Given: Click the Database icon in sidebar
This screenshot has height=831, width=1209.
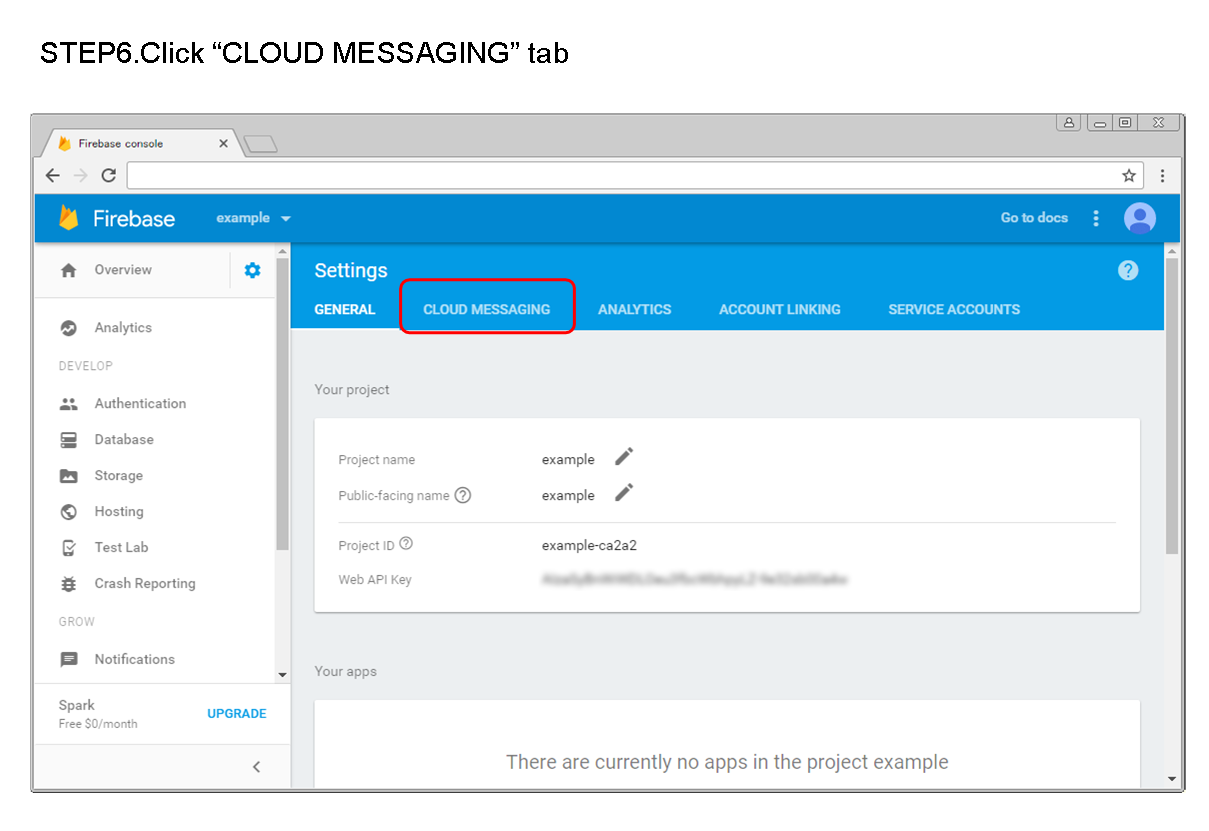Looking at the screenshot, I should pyautogui.click(x=67, y=439).
